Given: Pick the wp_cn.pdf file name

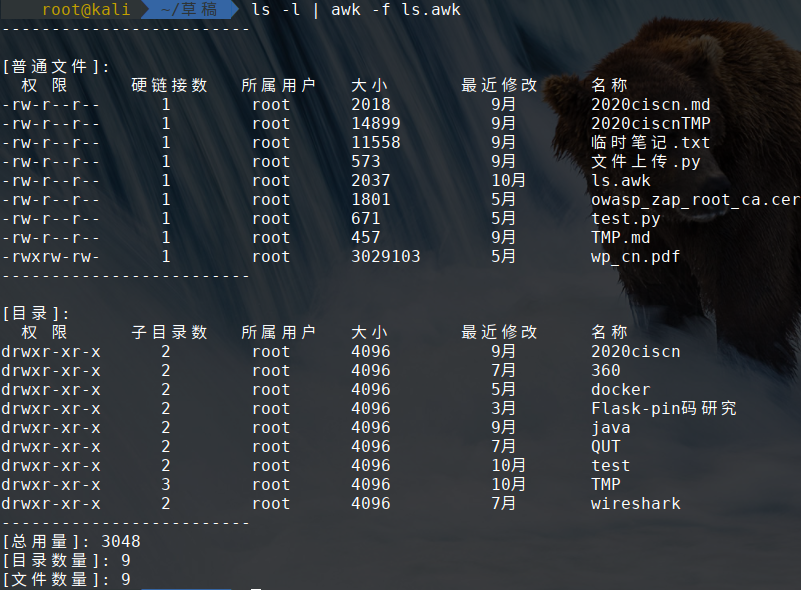Looking at the screenshot, I should tap(635, 257).
